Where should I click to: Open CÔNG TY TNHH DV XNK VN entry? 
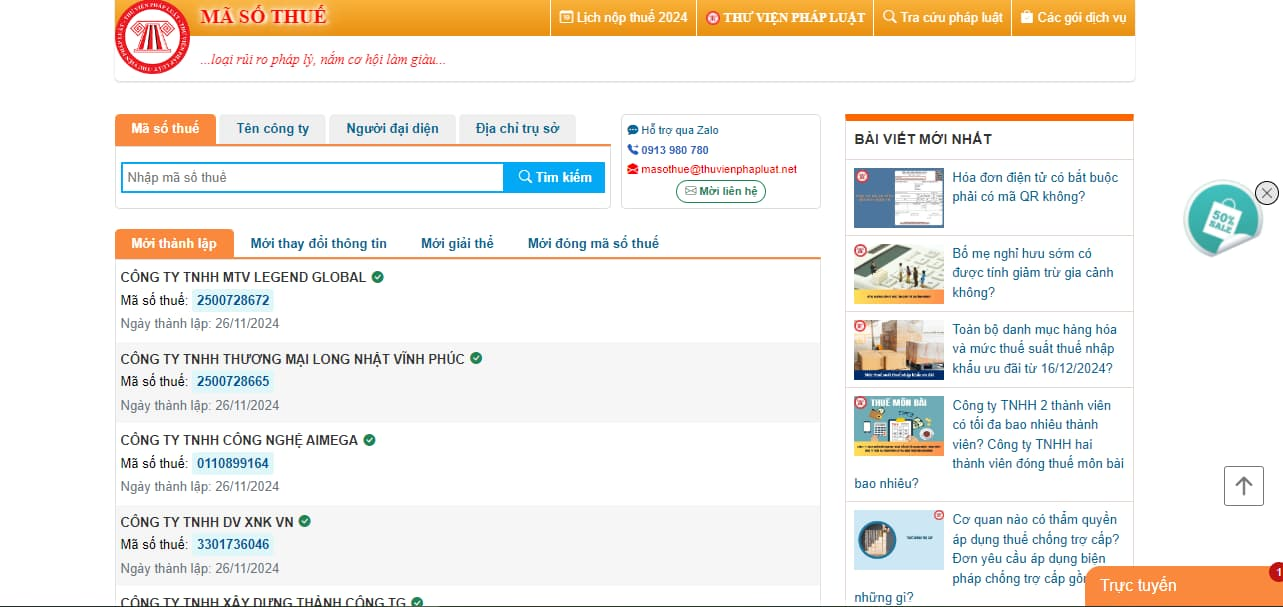[x=207, y=521]
